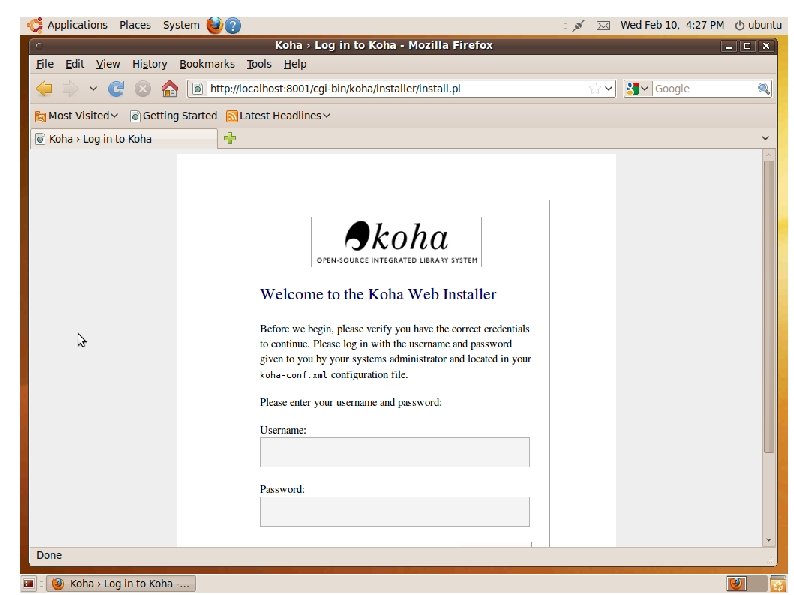Launch Firefox from the panel launcher icon
Viewport: 794px width, 595px height.
pyautogui.click(x=215, y=25)
